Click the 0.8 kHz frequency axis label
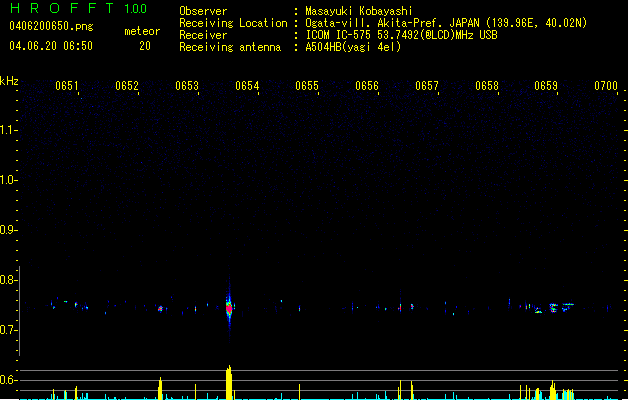The image size is (629, 400). (8, 280)
